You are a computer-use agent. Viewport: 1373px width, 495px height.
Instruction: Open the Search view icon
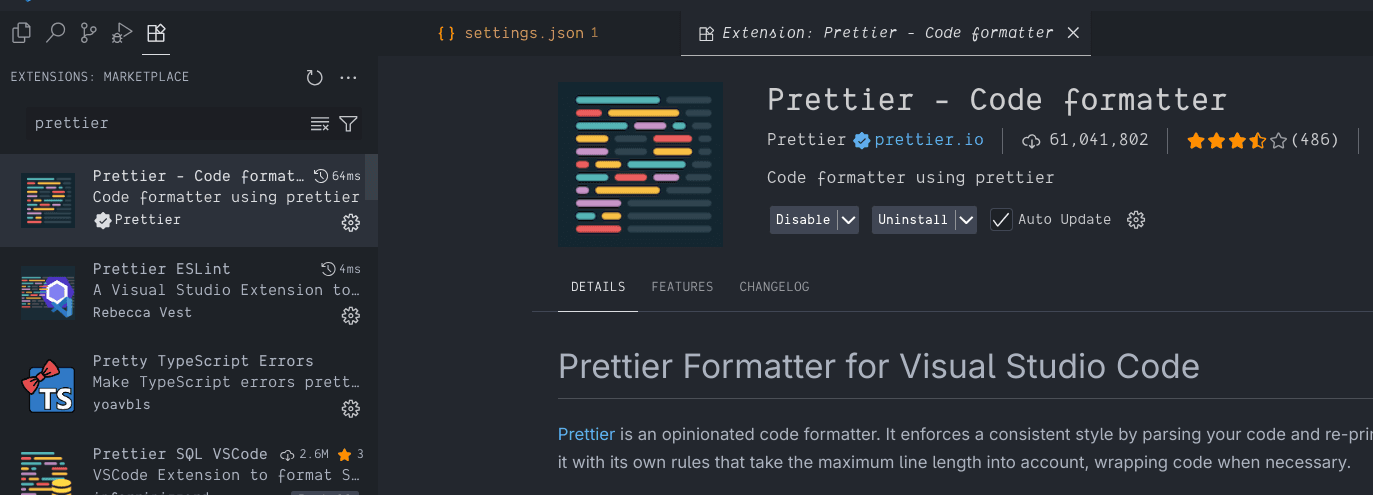(x=55, y=33)
